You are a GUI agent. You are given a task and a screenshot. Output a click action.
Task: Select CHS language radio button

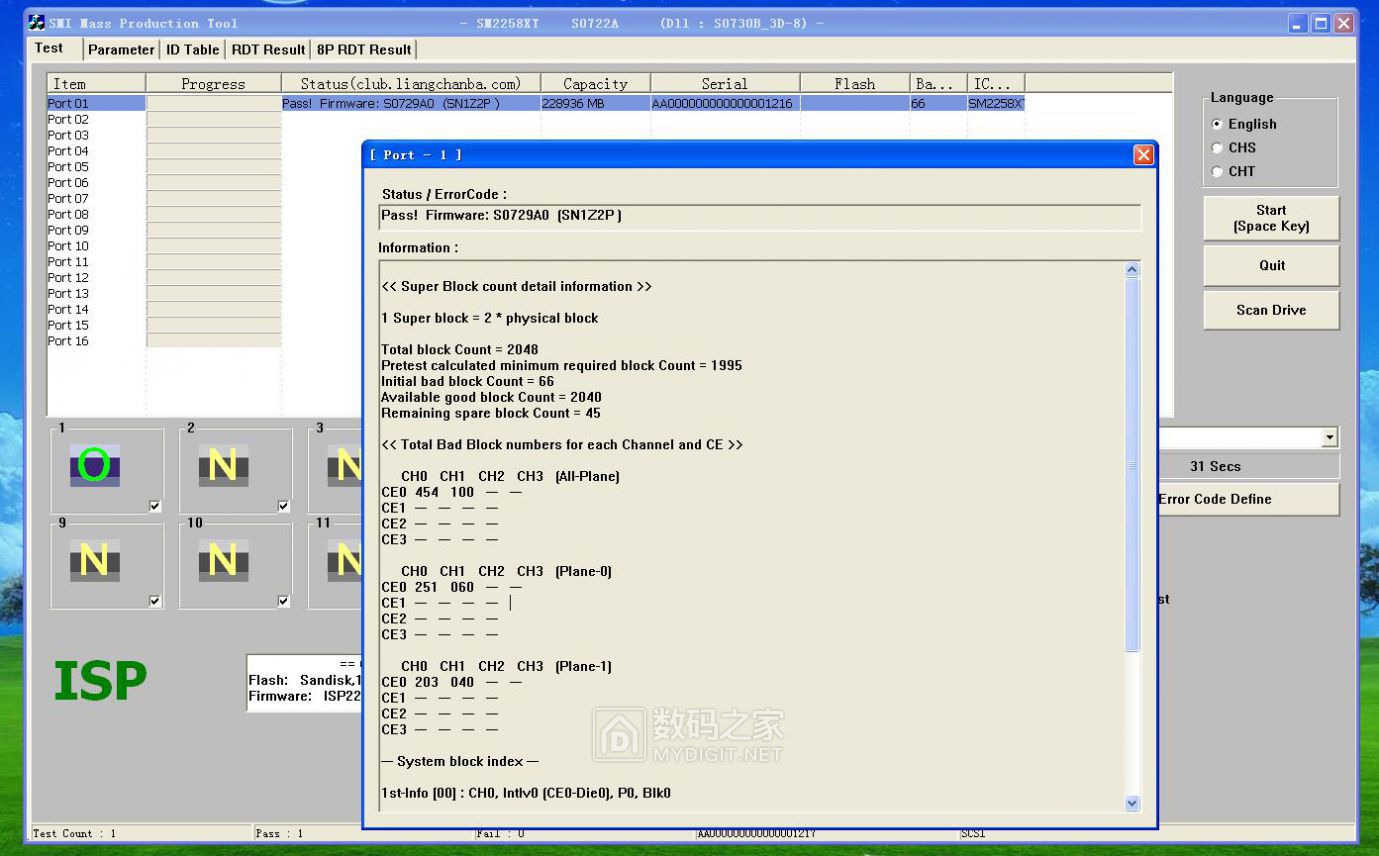point(1217,148)
